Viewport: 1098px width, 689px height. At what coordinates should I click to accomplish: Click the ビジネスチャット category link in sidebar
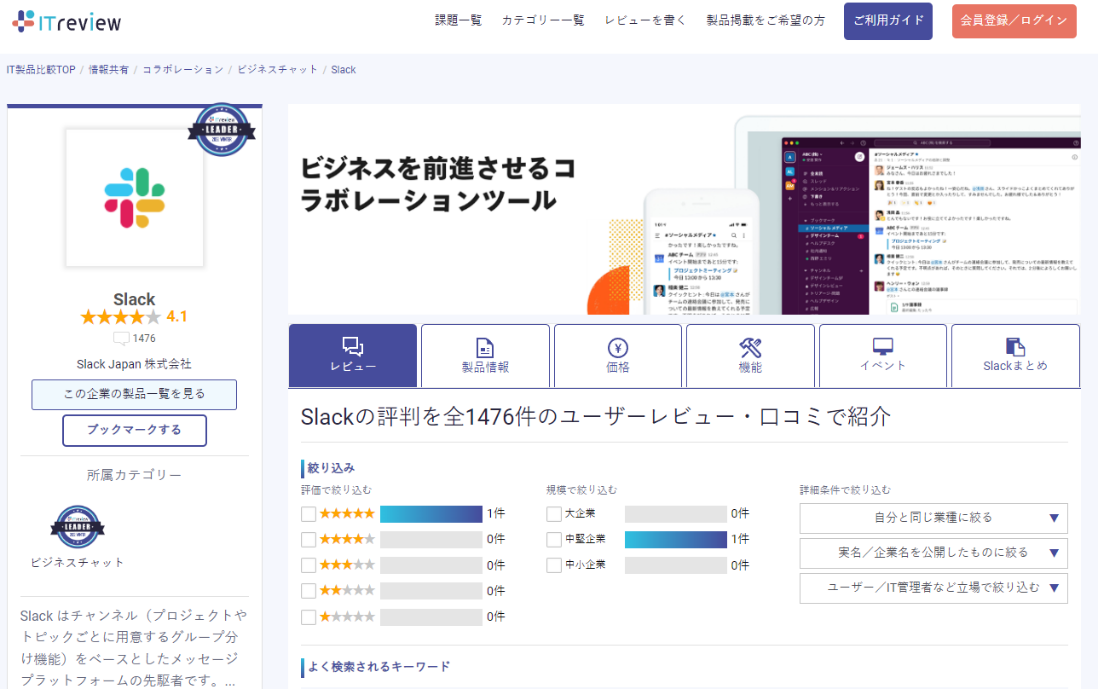pos(77,562)
